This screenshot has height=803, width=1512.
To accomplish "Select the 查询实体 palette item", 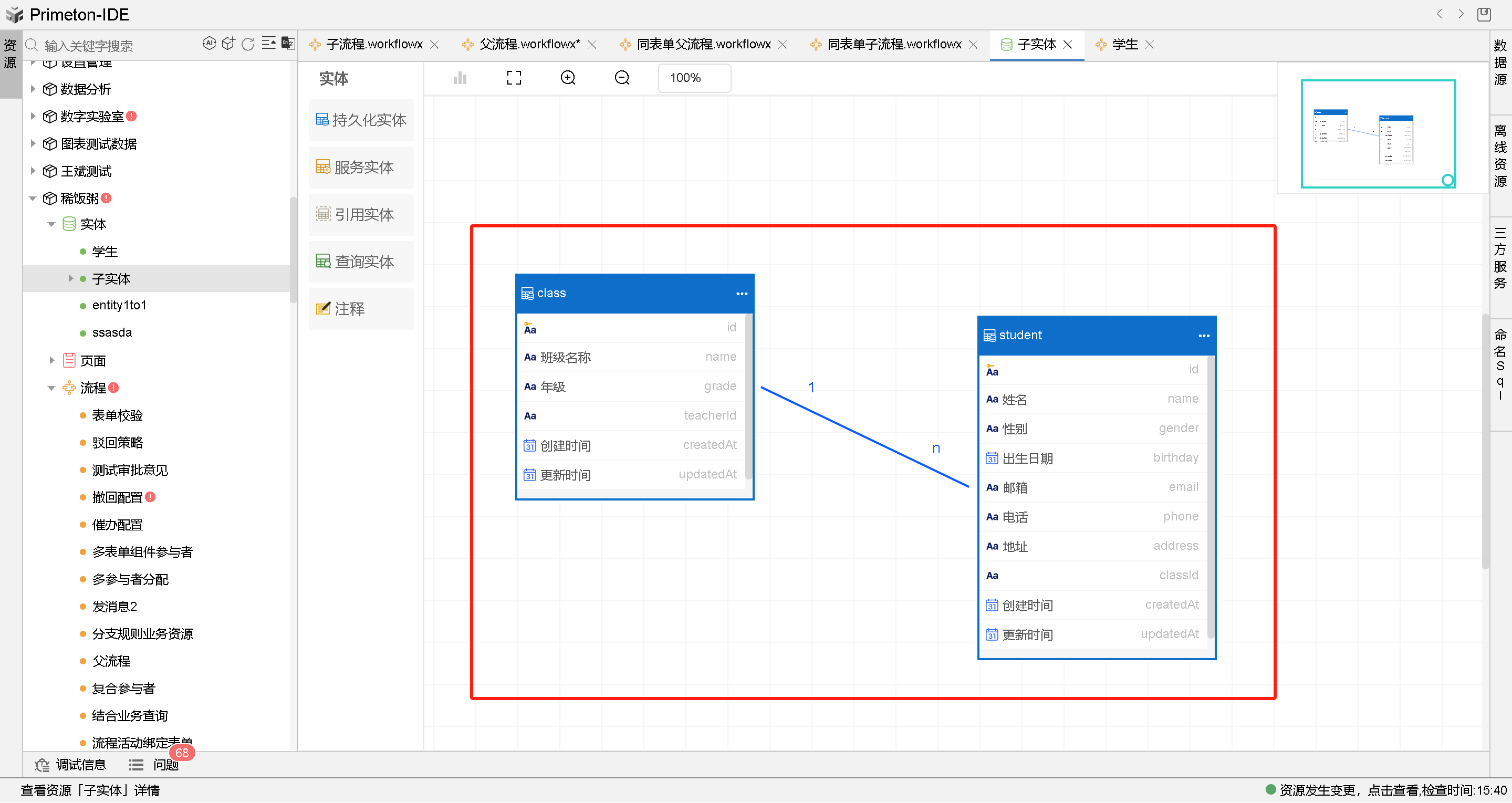I will point(361,262).
